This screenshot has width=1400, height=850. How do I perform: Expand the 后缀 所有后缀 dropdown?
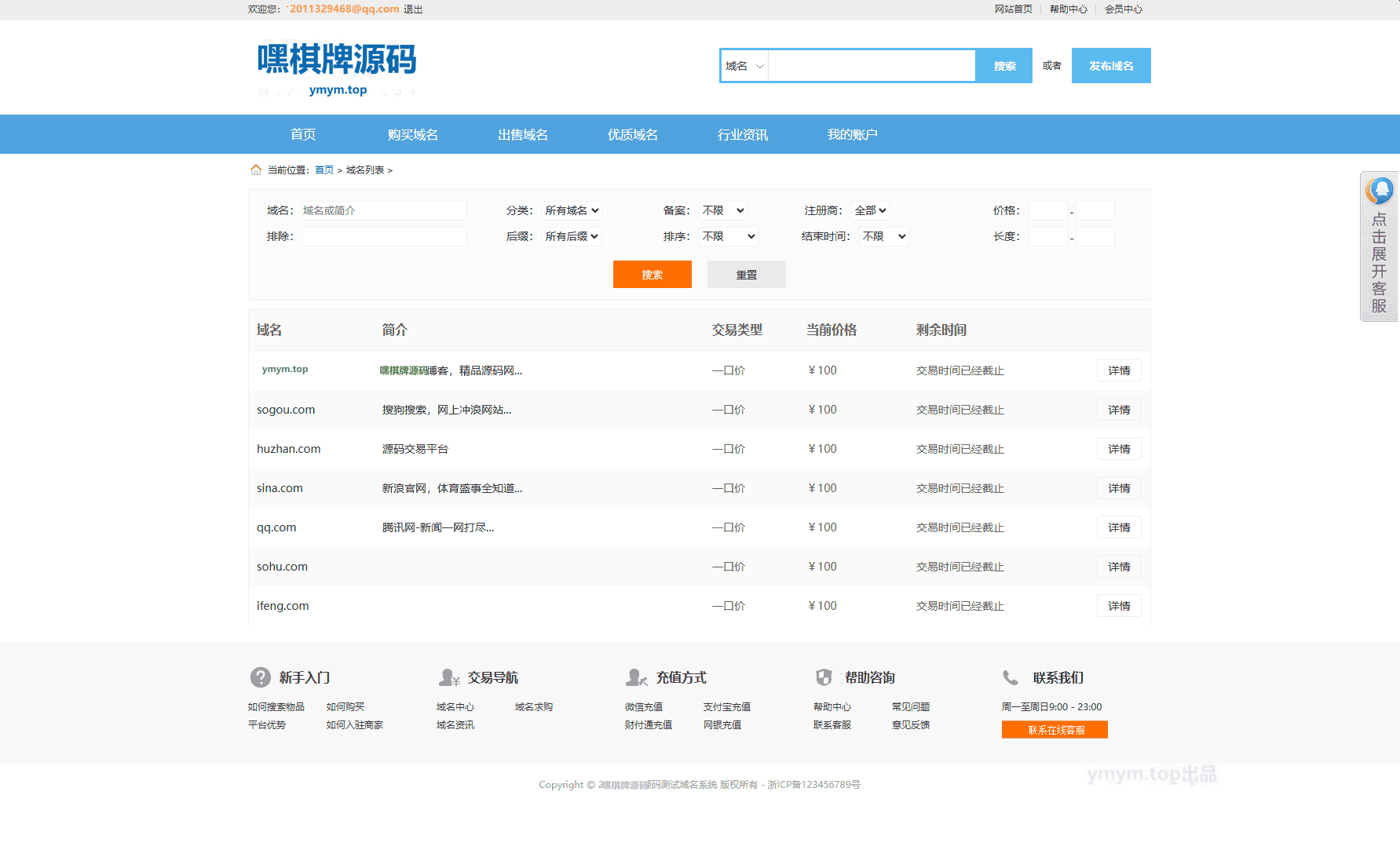tap(572, 236)
